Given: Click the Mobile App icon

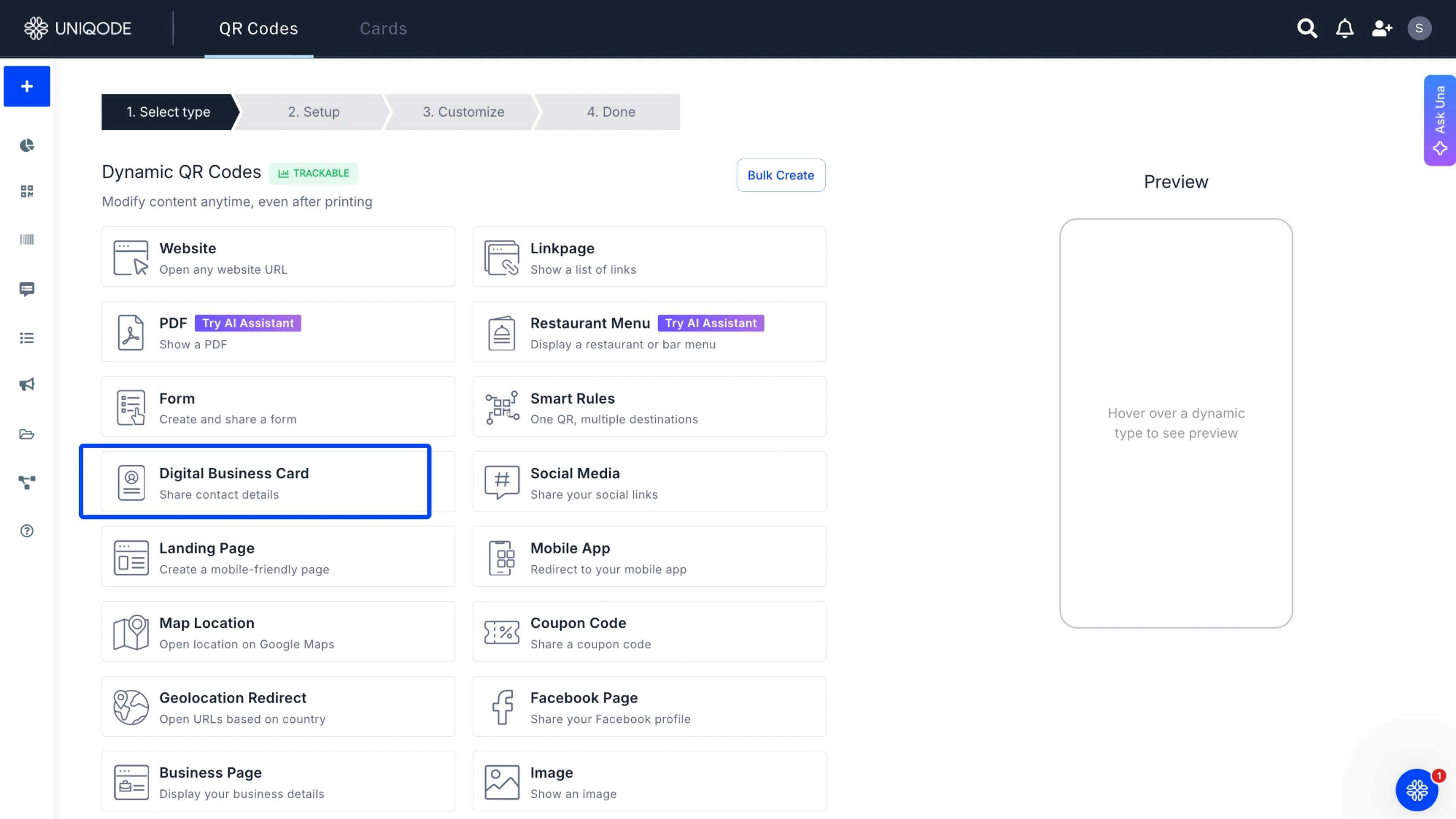Looking at the screenshot, I should coord(502,557).
